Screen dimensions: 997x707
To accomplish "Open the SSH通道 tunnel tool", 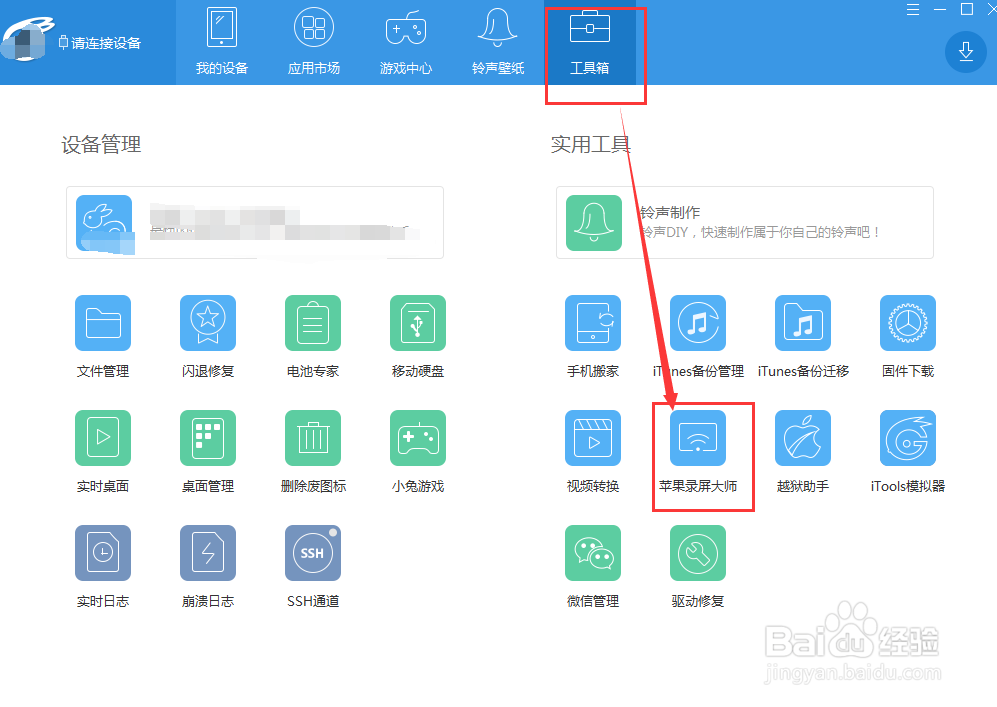I will coord(313,553).
